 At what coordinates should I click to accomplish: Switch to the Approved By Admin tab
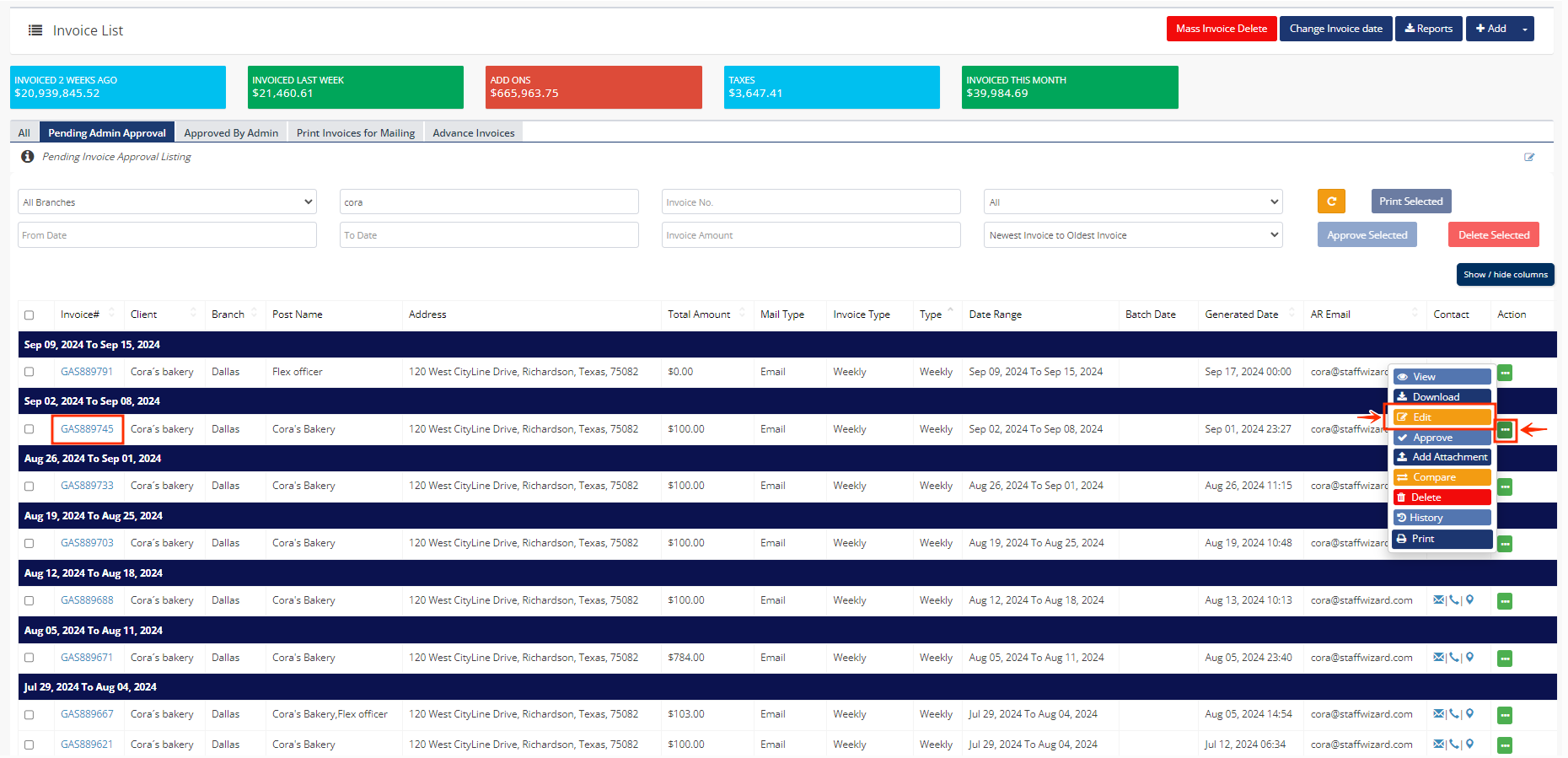(231, 133)
